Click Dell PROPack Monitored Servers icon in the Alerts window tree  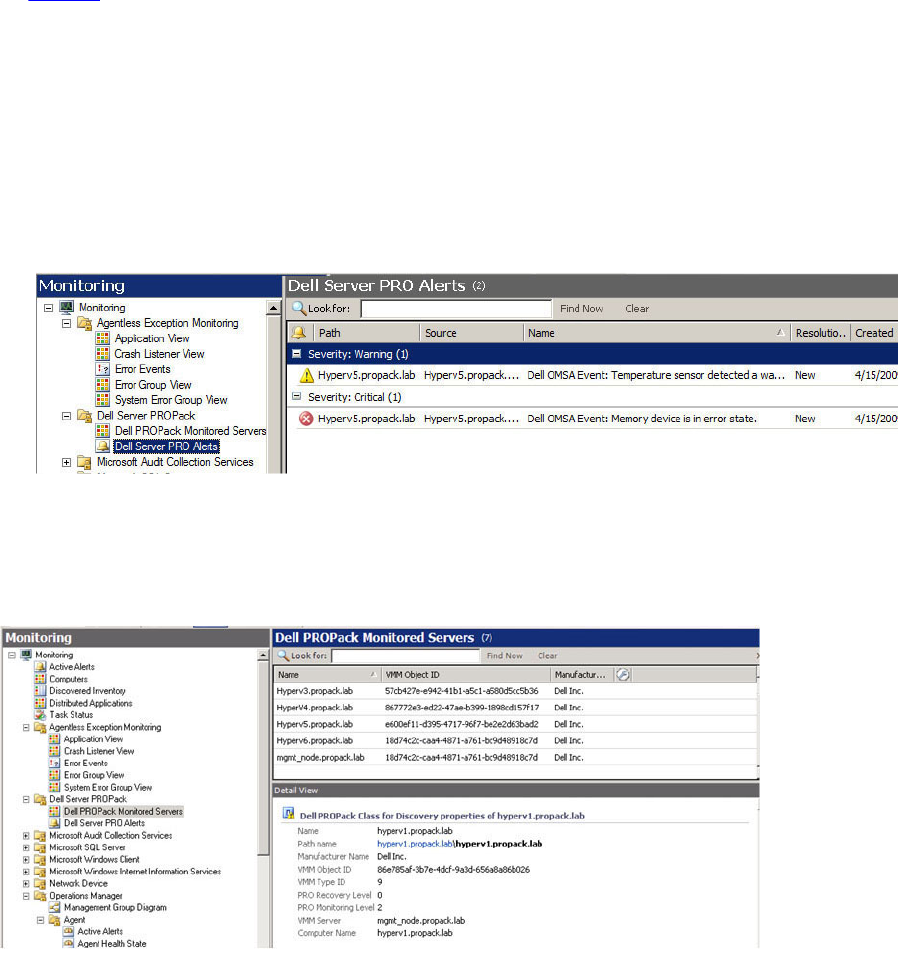click(102, 431)
